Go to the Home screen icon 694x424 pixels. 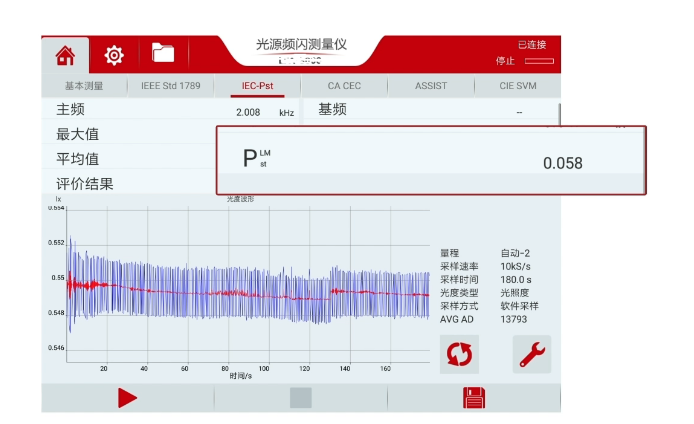(x=65, y=54)
